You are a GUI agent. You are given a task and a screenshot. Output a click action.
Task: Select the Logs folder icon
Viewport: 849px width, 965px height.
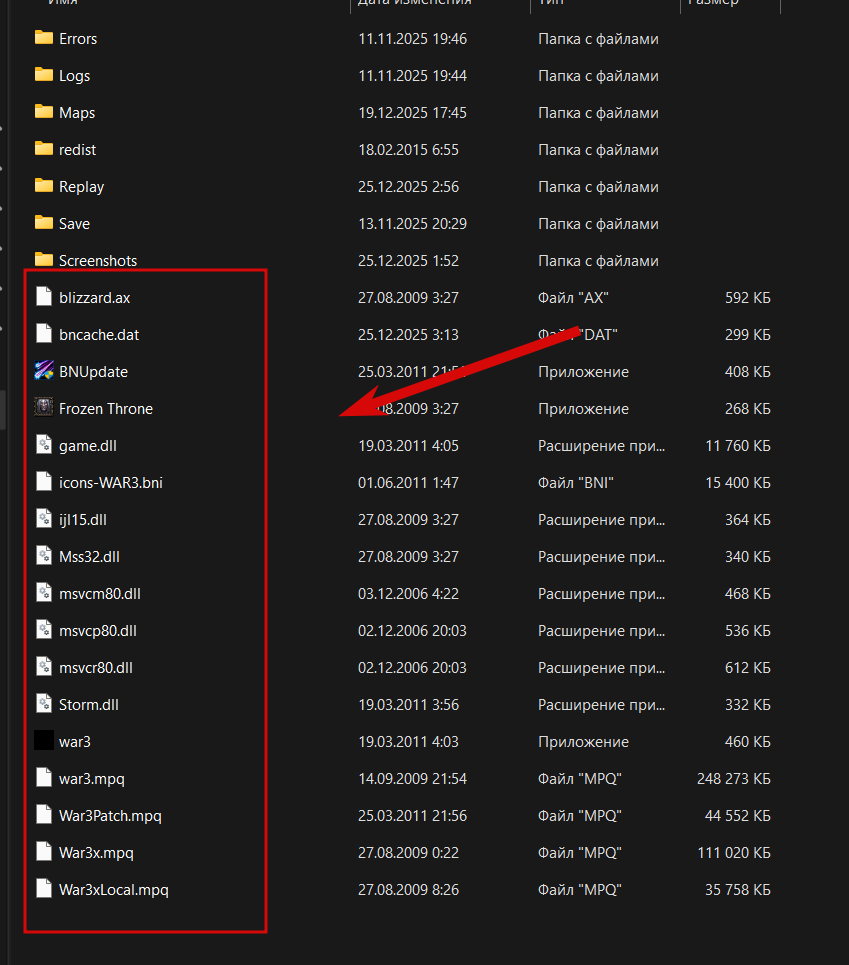(x=44, y=75)
